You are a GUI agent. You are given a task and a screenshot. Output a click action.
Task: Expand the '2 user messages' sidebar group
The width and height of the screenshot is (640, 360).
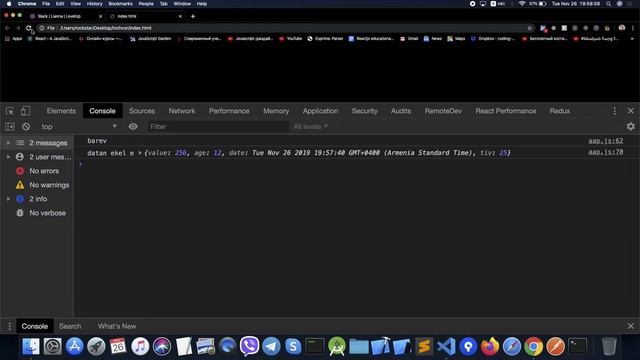8,157
